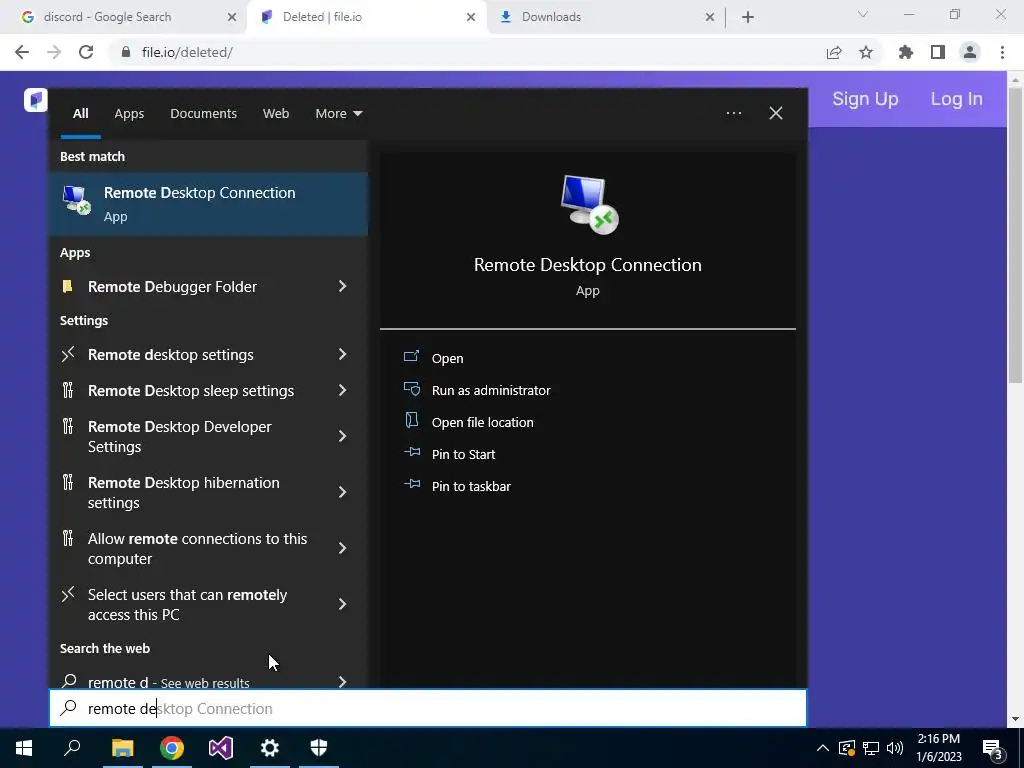The height and width of the screenshot is (768, 1024).
Task: Click the Chrome back arrow
Action: 22,52
